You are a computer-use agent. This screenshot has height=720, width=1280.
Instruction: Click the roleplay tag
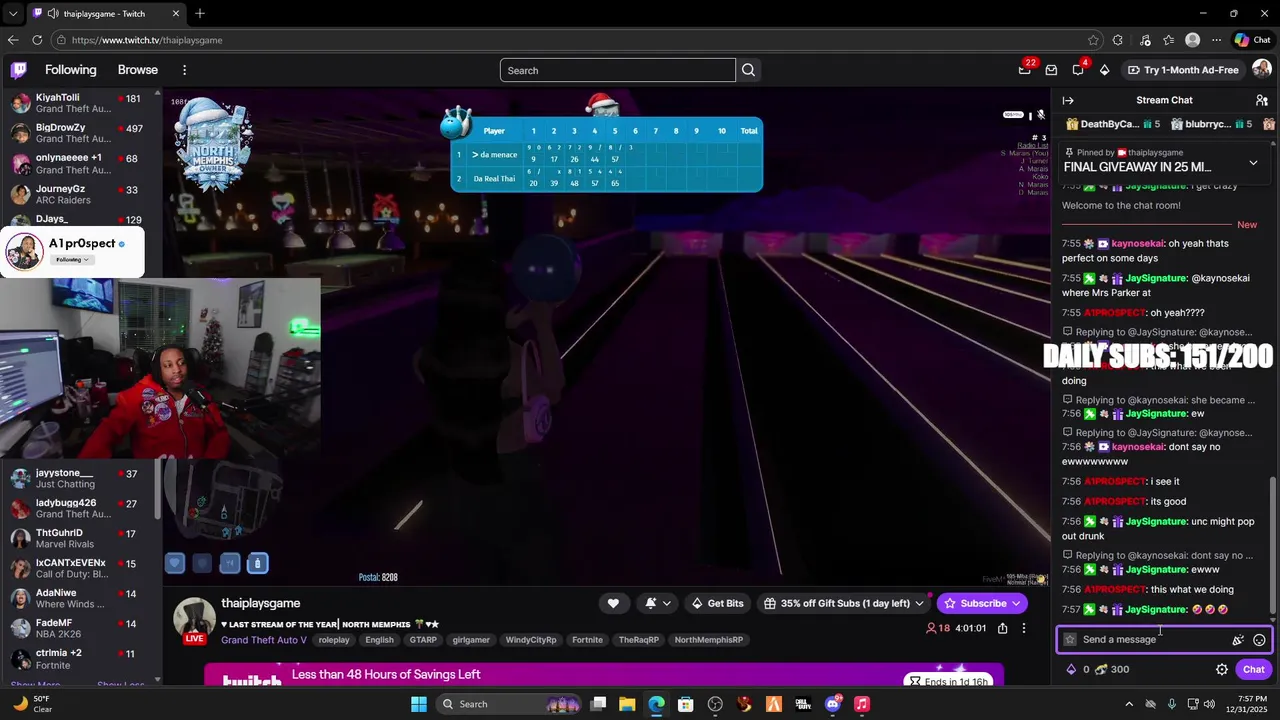coord(334,640)
